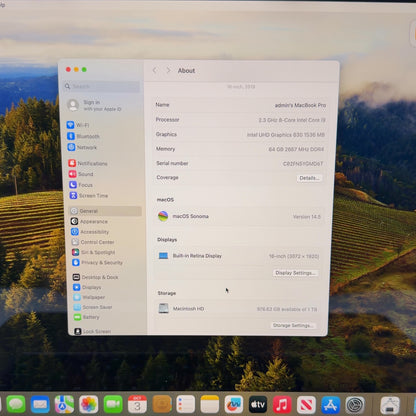Viewport: 416px width, 416px height.
Task: Click the Processor value 2.3 GHz 8-Core Intel Core i9
Action: tap(292, 120)
